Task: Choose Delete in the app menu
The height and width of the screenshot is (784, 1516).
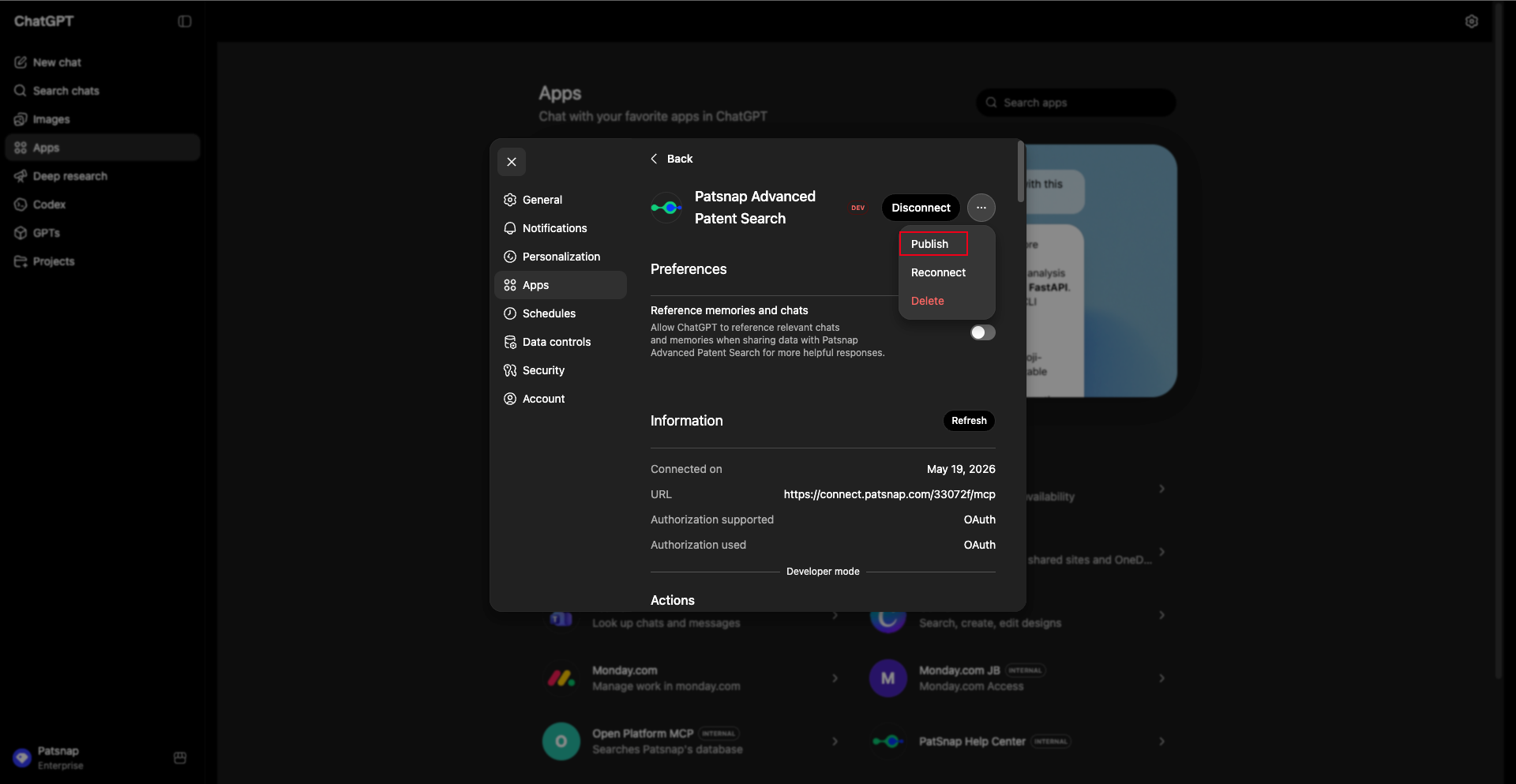Action: (x=928, y=301)
